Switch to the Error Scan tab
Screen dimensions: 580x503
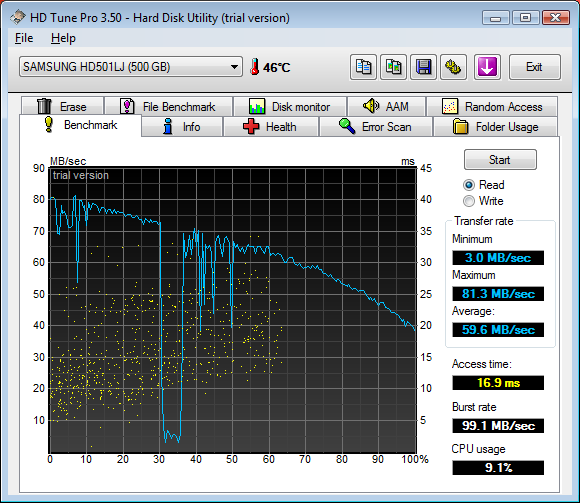(376, 127)
